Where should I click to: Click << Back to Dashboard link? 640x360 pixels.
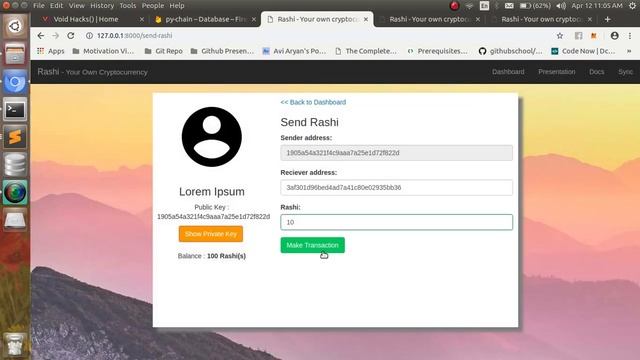pos(313,102)
